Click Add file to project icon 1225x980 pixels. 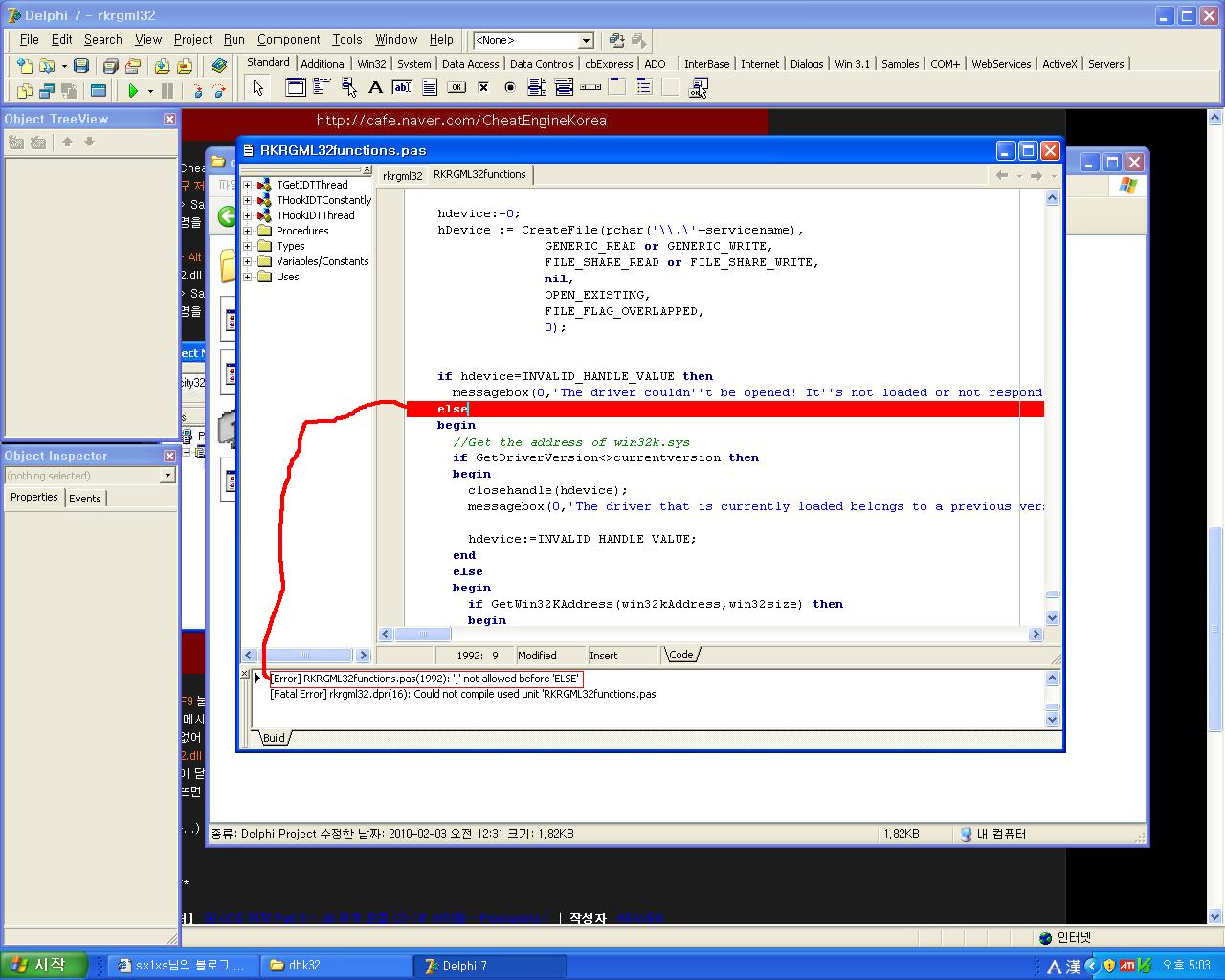point(163,66)
